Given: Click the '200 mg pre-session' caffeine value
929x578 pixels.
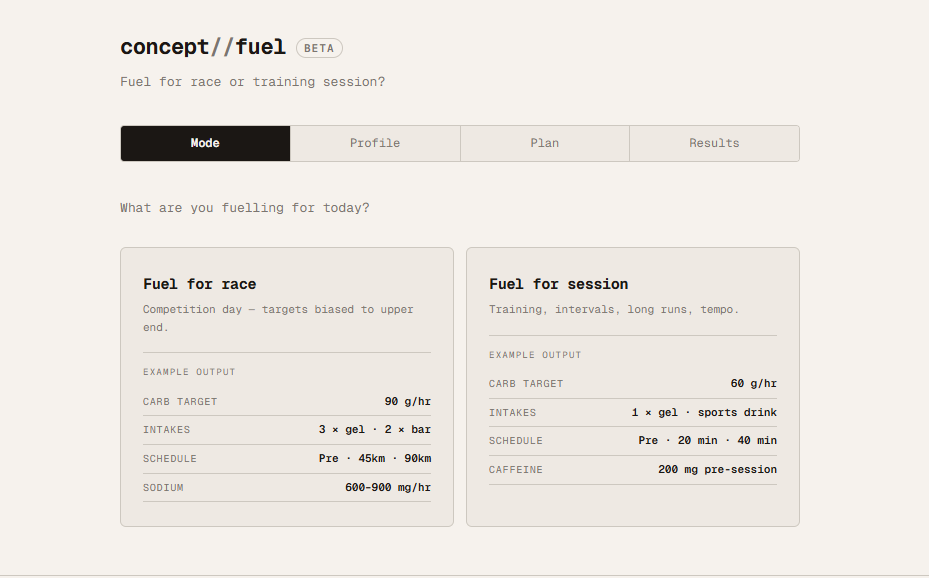Looking at the screenshot, I should [x=717, y=470].
